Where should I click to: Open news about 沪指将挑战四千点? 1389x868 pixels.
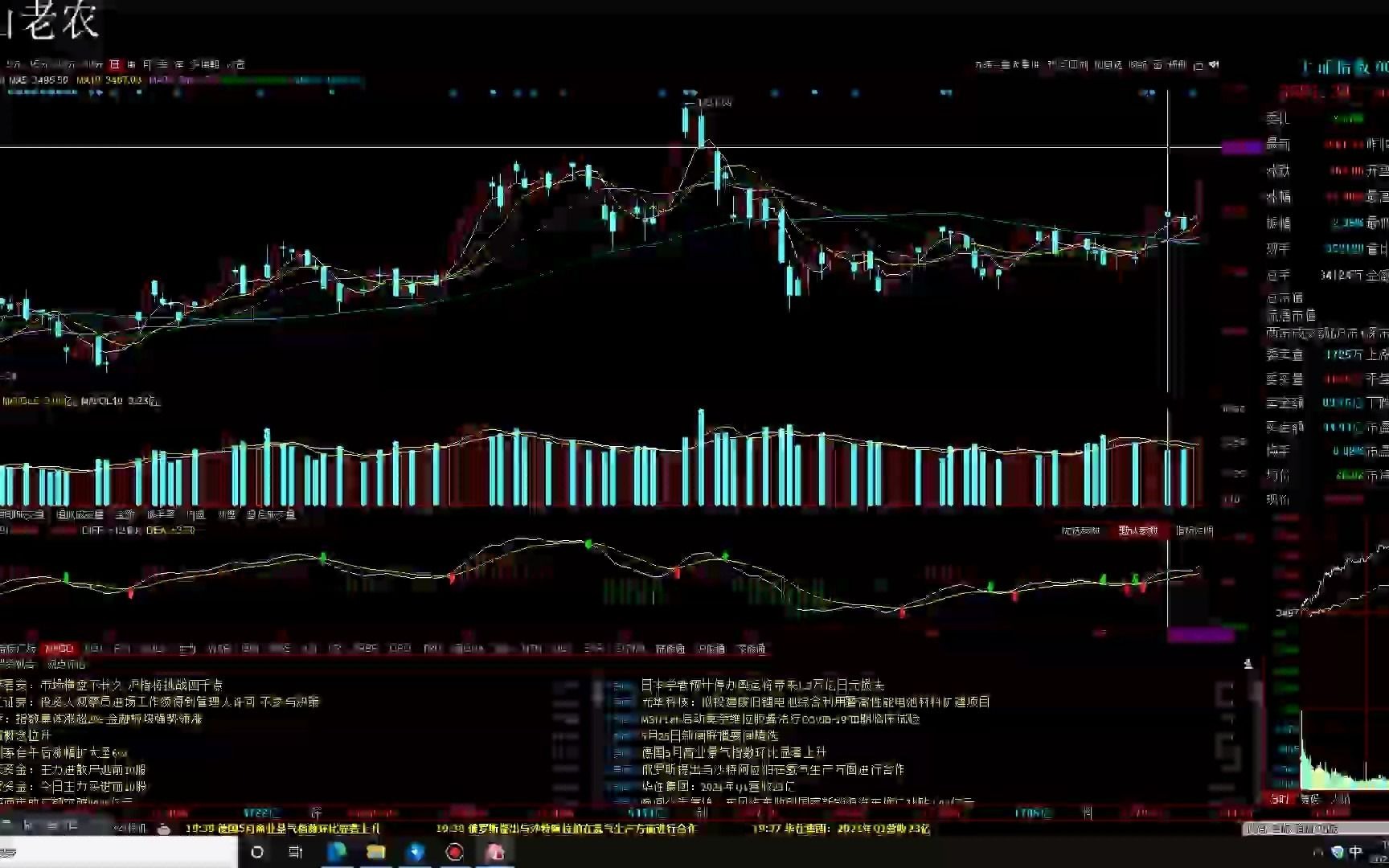click(112, 685)
